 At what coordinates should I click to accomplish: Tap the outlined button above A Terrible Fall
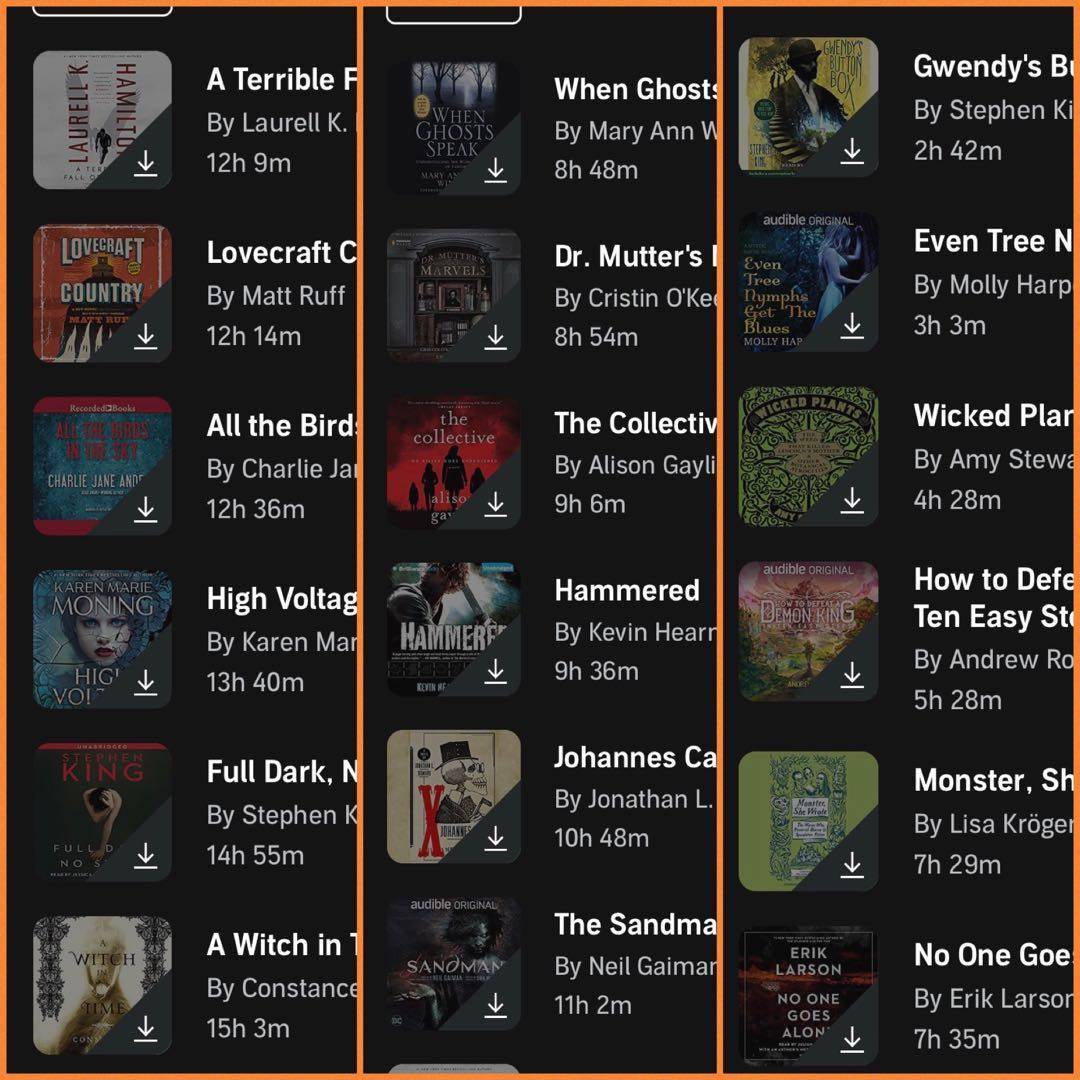click(x=102, y=10)
